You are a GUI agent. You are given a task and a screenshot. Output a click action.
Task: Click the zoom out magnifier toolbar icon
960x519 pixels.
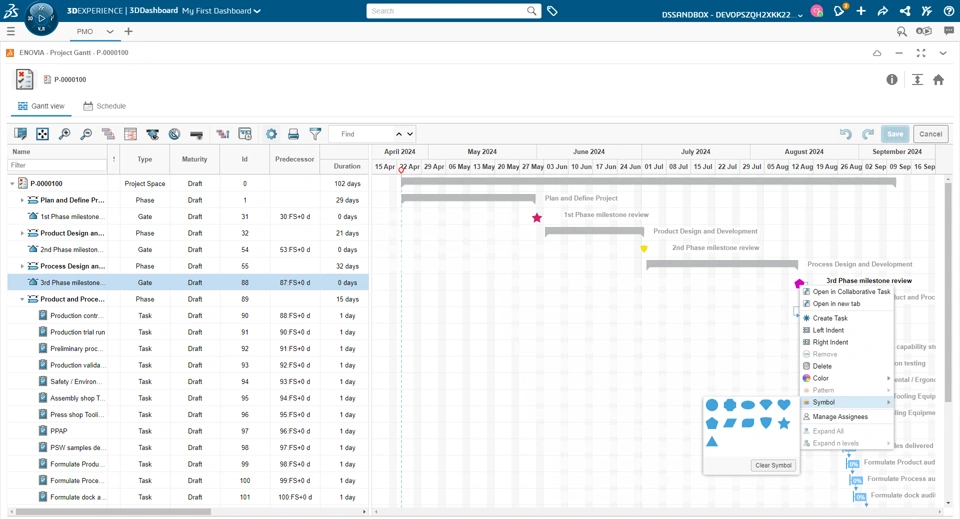point(86,134)
